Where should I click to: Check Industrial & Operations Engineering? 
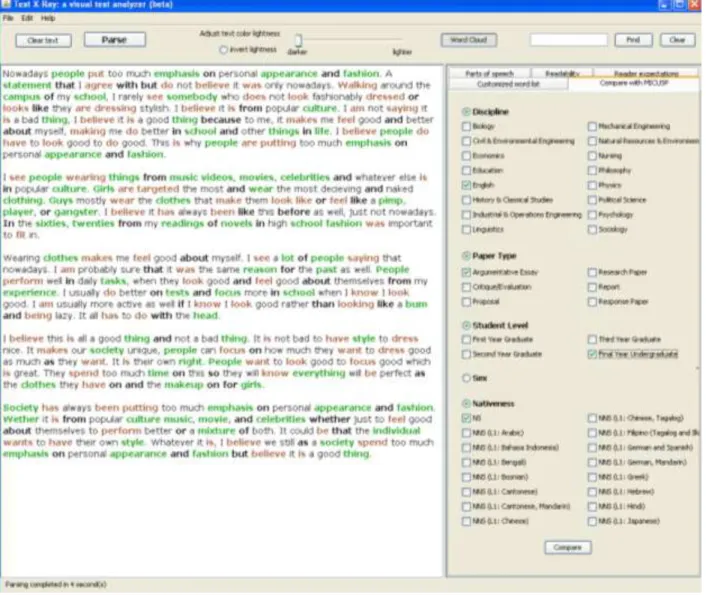tap(466, 215)
